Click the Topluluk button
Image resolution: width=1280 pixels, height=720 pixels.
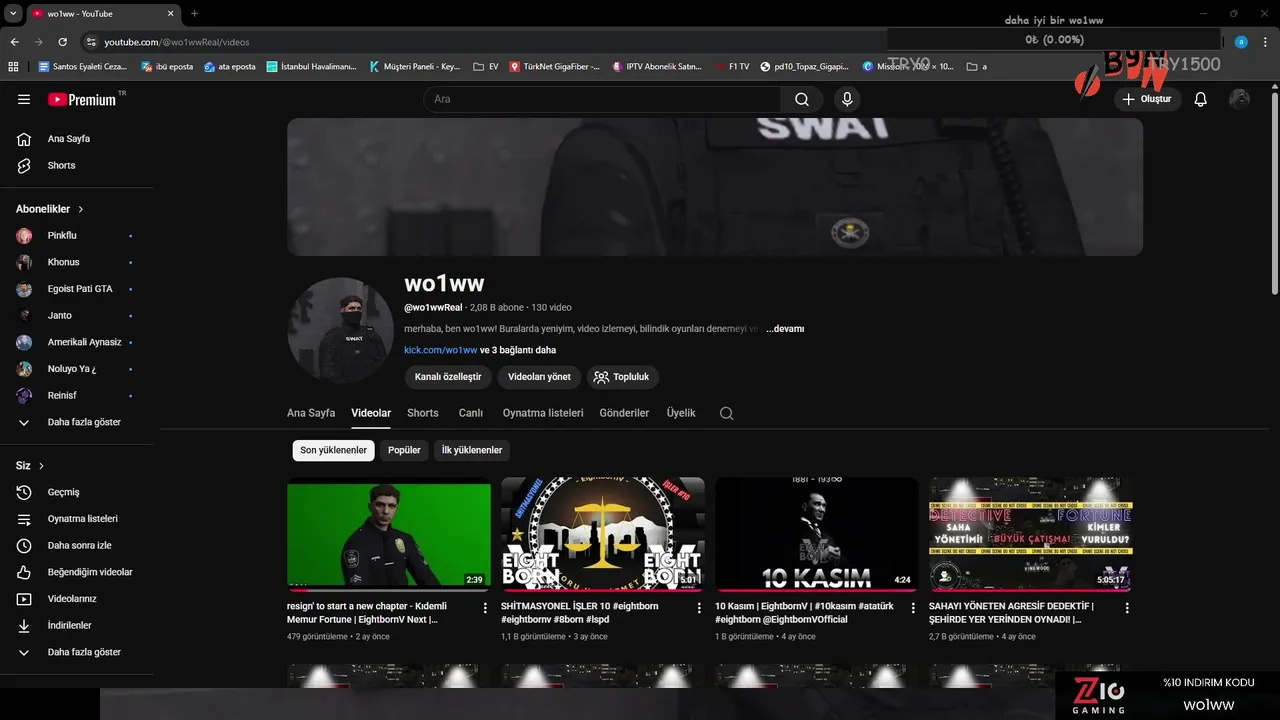click(623, 377)
